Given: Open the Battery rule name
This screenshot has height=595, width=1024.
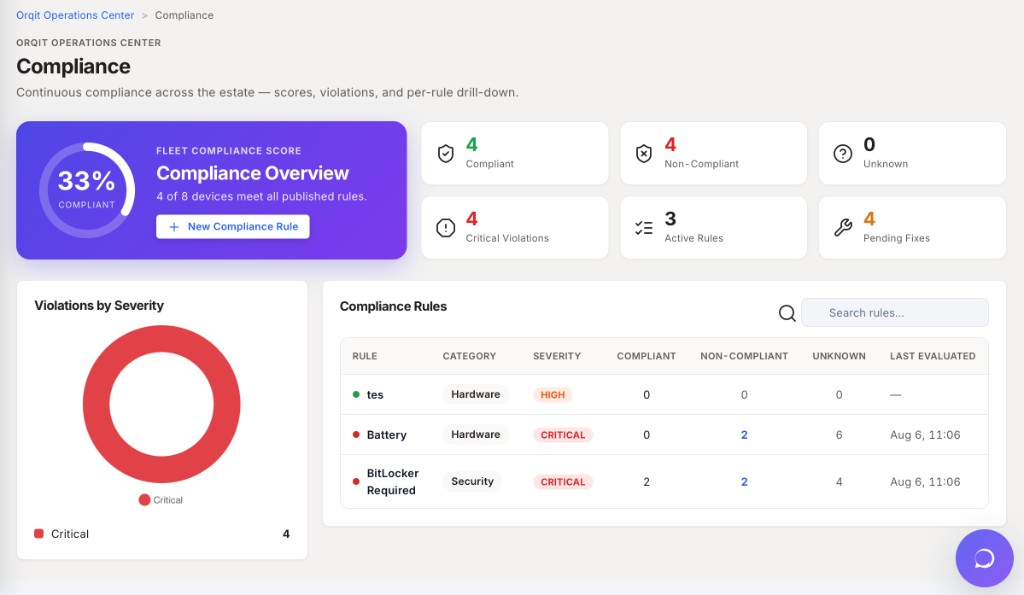Looking at the screenshot, I should (387, 435).
